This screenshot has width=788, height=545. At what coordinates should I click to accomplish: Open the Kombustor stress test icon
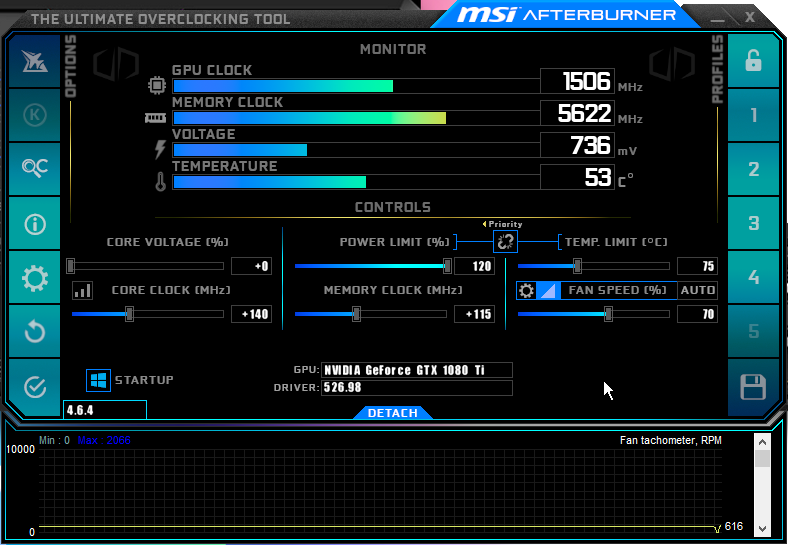pyautogui.click(x=34, y=115)
